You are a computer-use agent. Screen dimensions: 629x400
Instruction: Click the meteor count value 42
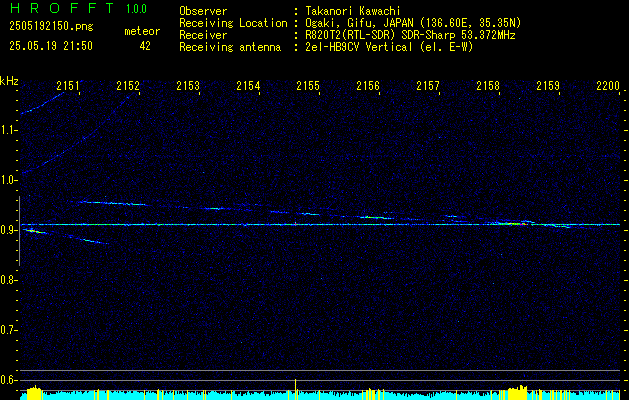[x=145, y=46]
